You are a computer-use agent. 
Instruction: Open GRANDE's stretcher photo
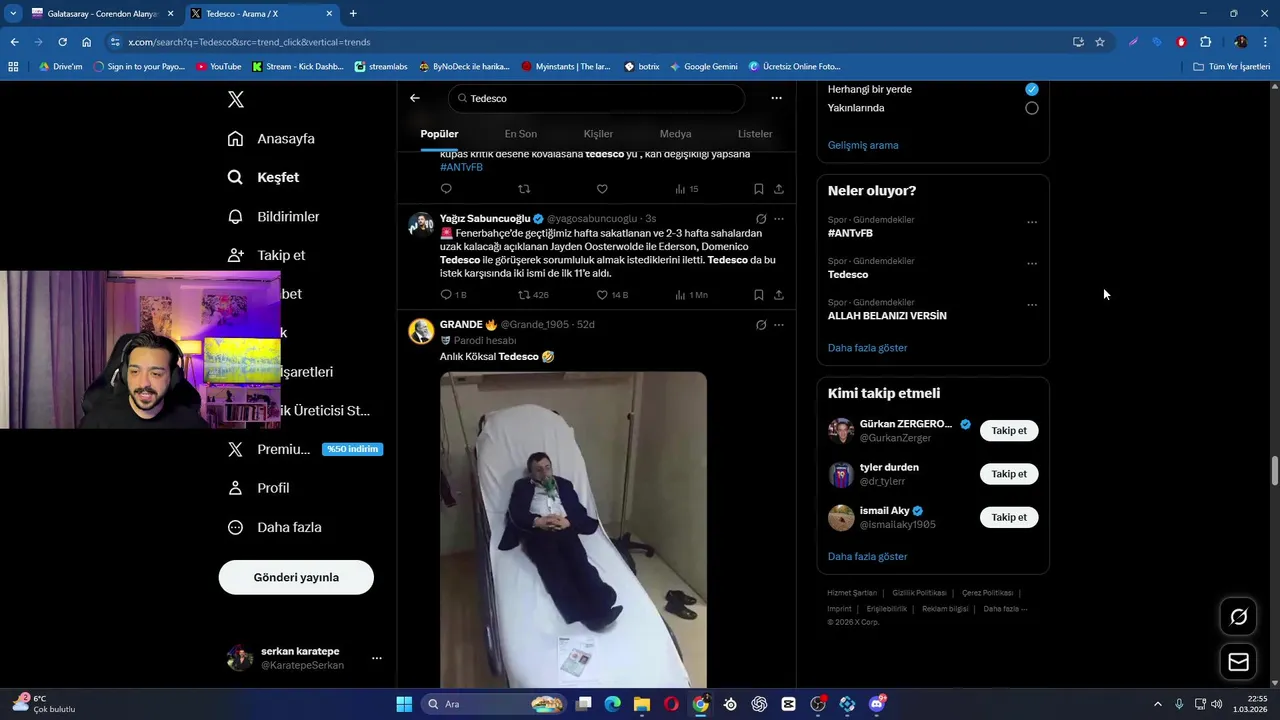[573, 529]
